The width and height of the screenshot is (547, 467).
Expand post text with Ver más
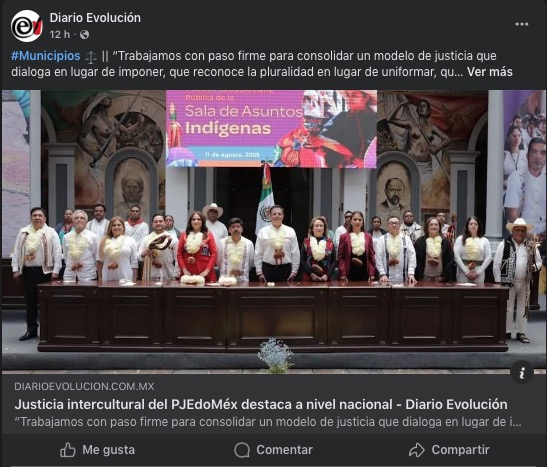[x=489, y=72]
